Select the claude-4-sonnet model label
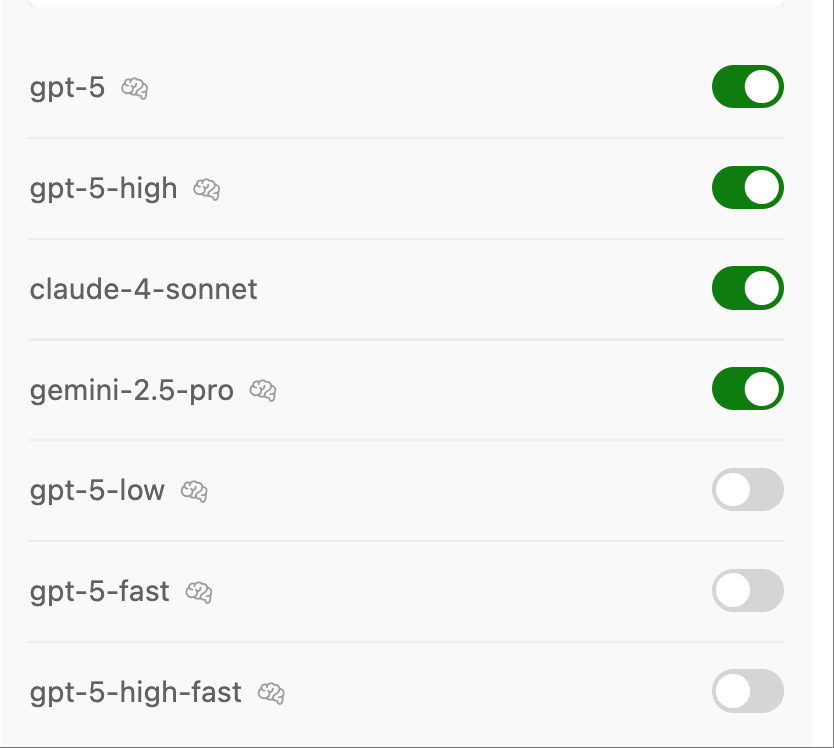834x748 pixels. (x=144, y=289)
